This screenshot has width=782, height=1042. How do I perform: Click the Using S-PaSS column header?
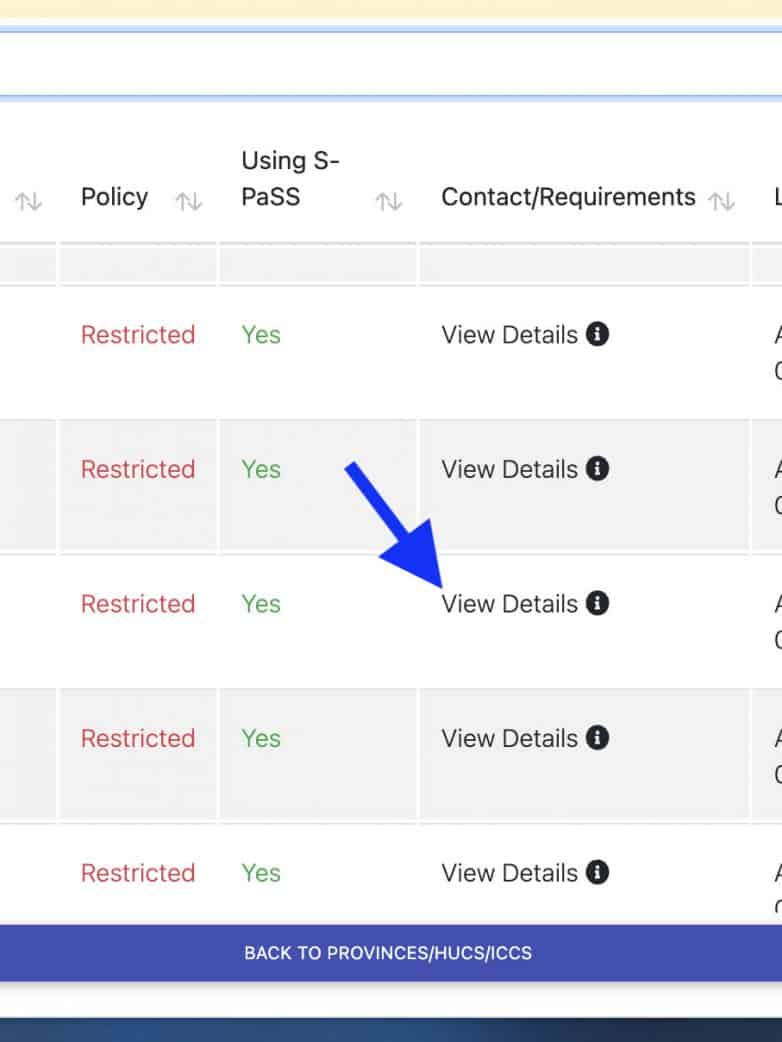point(290,178)
